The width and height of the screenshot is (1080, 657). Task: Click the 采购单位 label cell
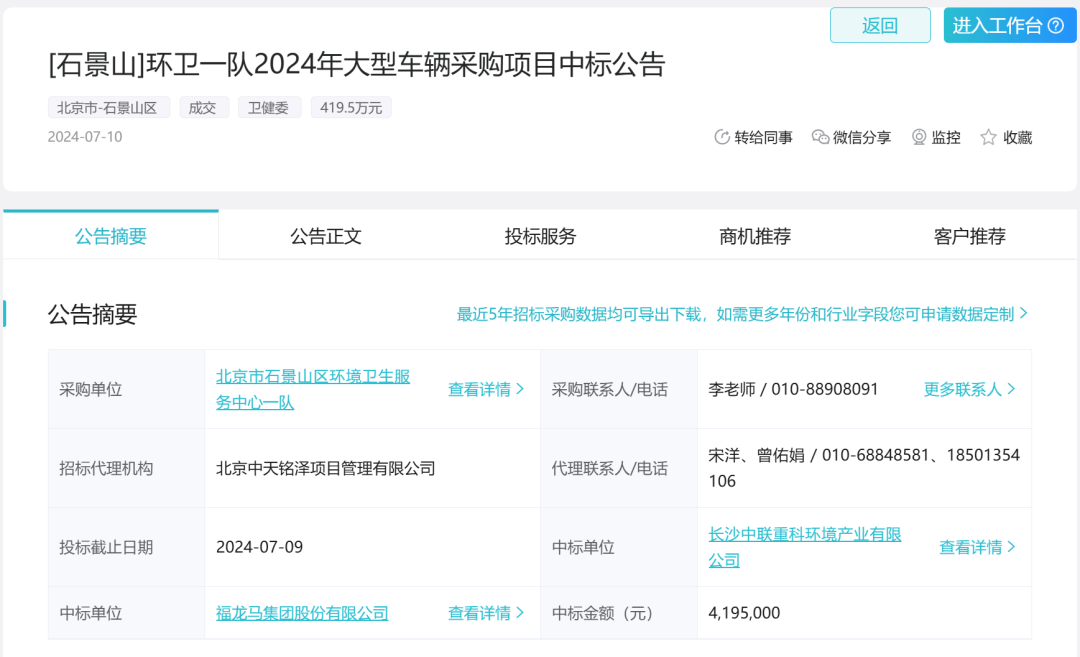click(x=127, y=389)
